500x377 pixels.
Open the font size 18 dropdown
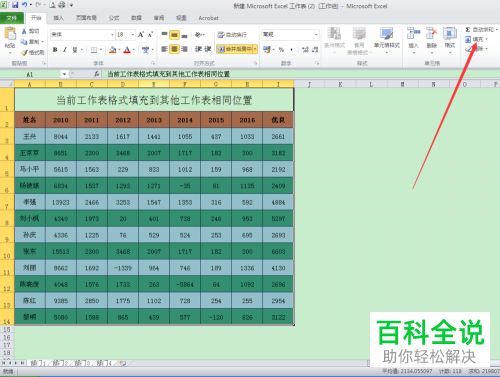[133, 34]
